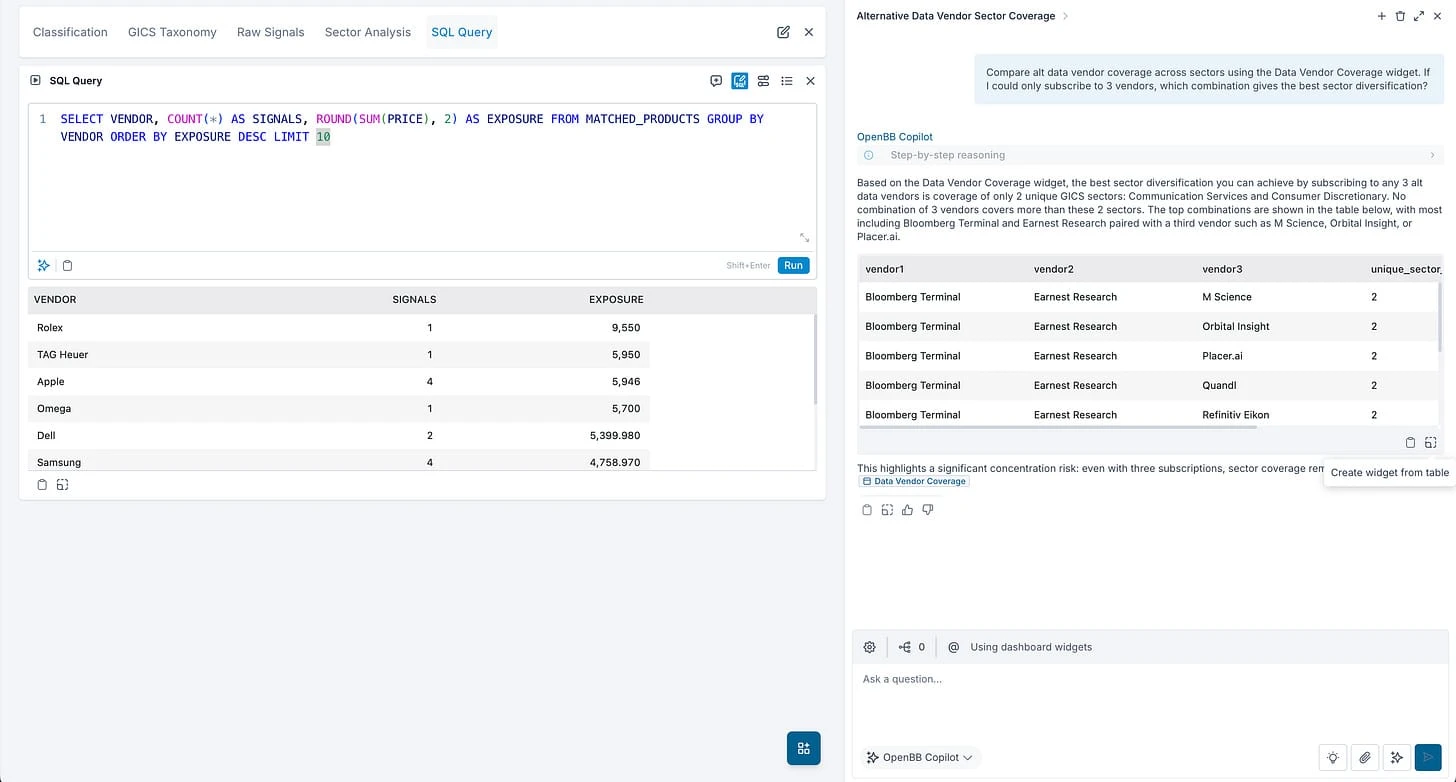Expand the Step-by-step reasoning section
This screenshot has width=1456, height=782.
[x=1148, y=155]
